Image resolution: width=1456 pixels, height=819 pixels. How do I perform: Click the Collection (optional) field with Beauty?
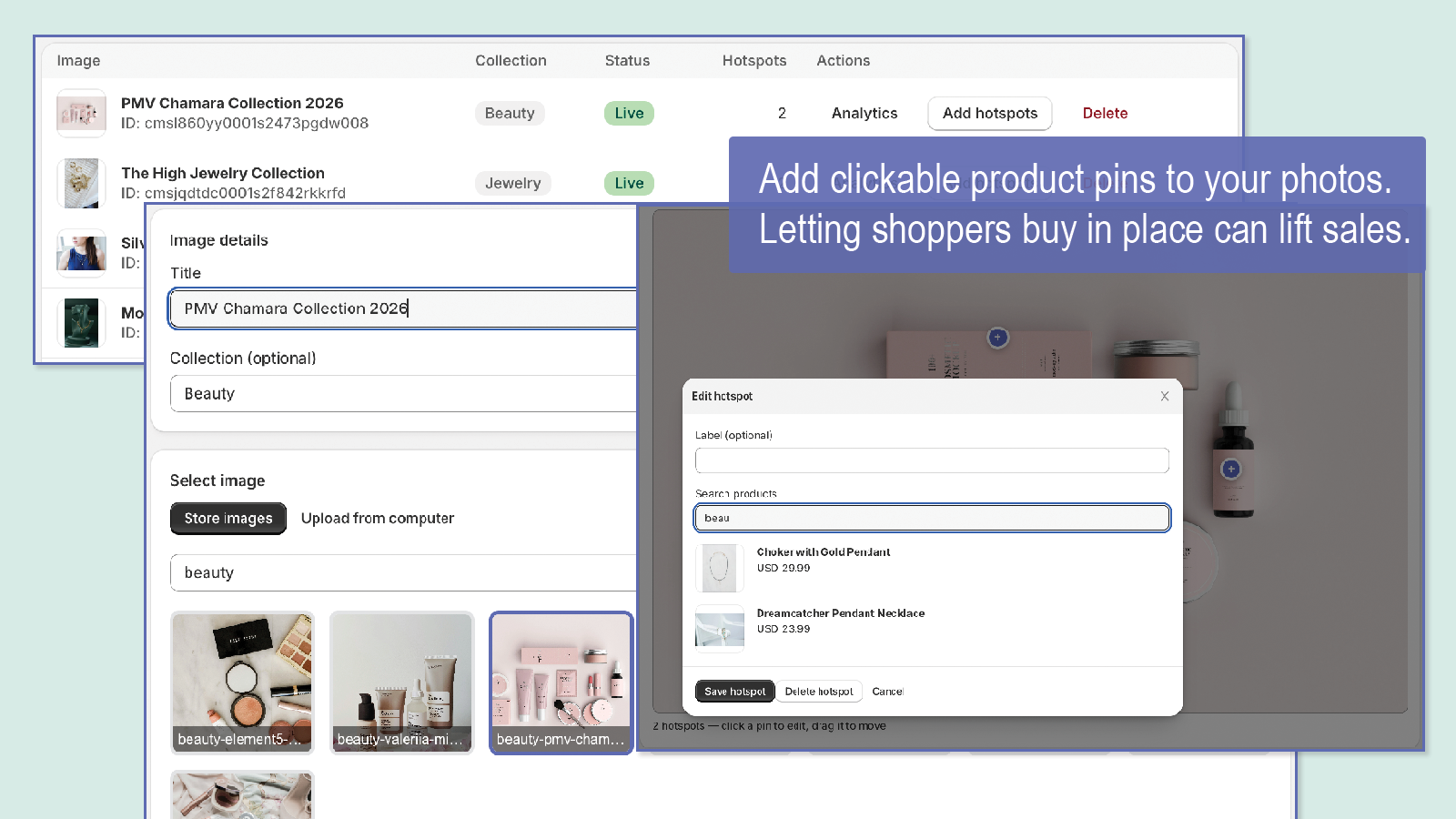403,394
